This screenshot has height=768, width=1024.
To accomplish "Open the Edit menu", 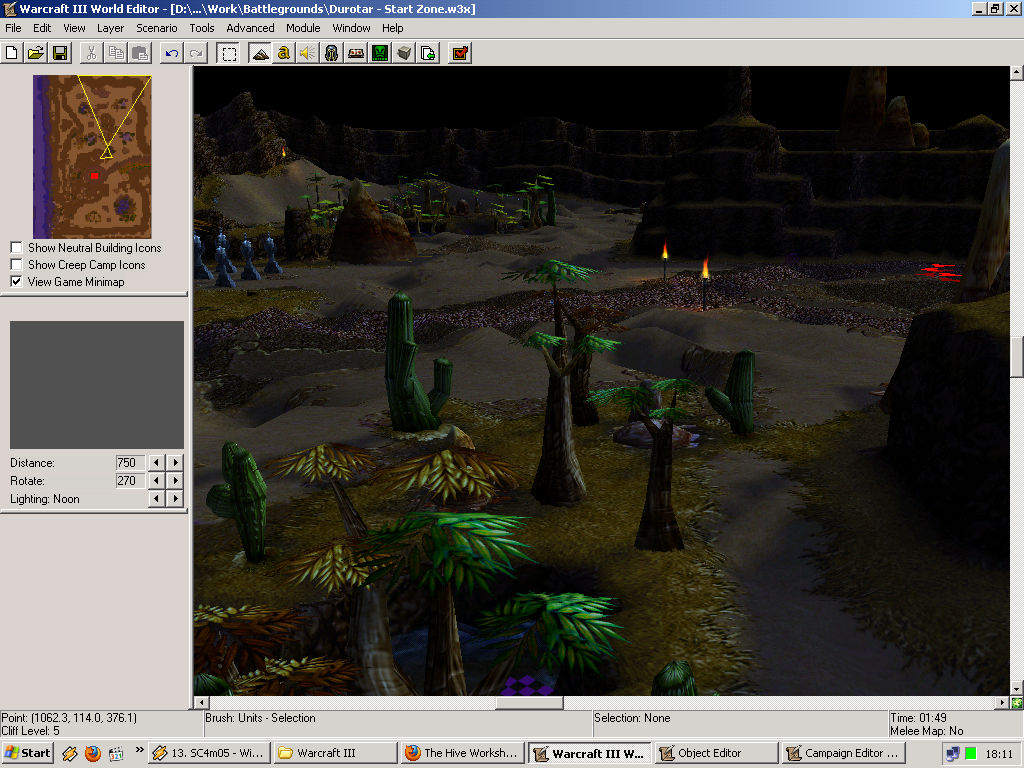I will click(x=42, y=28).
